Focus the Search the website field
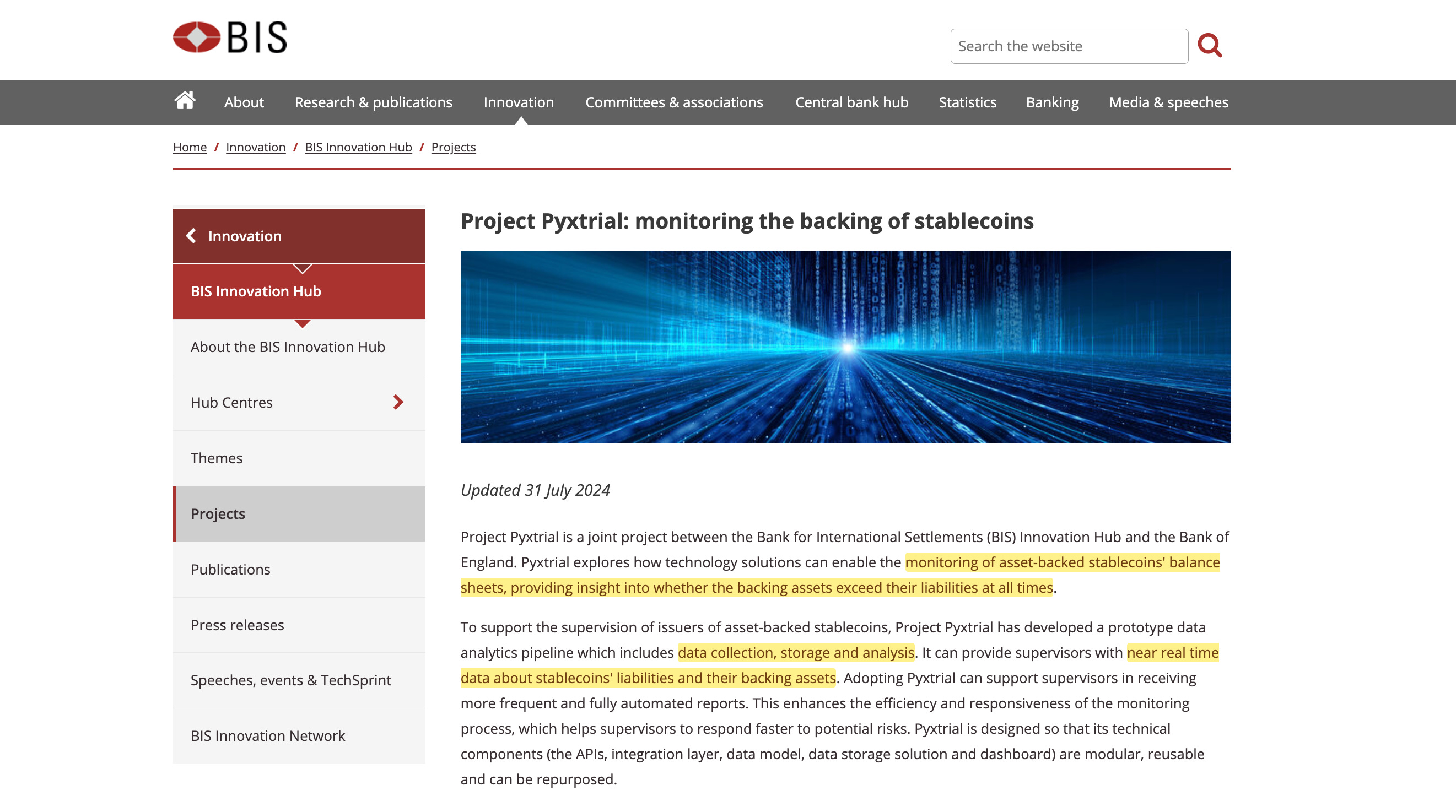 tap(1068, 46)
